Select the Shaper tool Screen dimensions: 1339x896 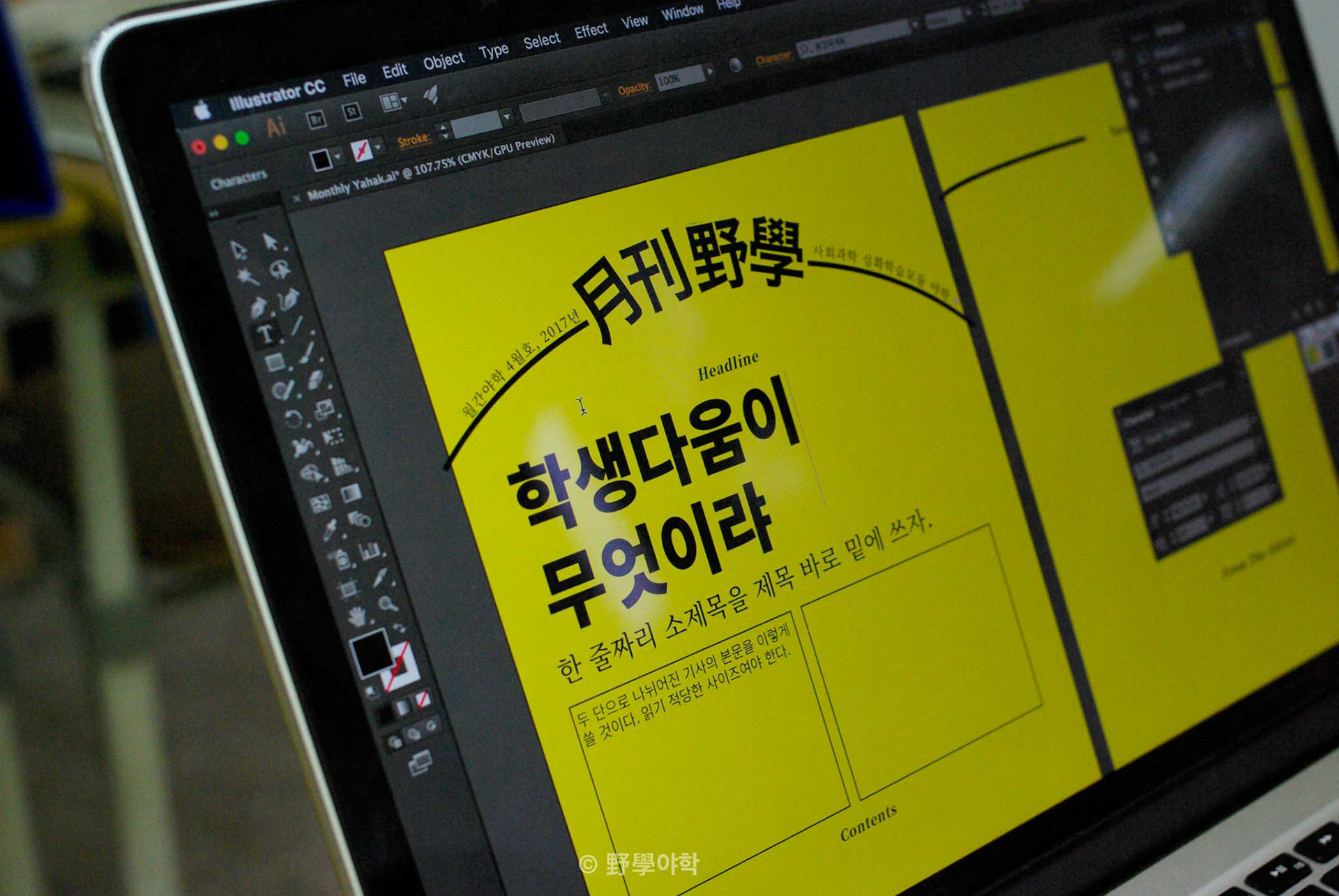tap(283, 390)
